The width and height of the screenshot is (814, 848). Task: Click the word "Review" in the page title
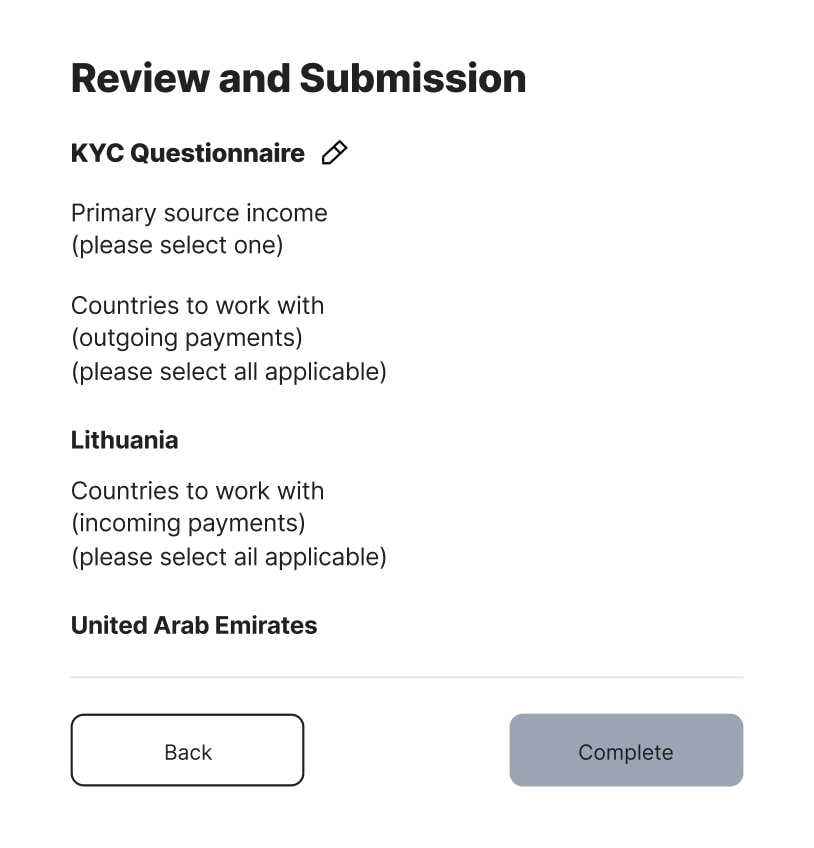coord(138,78)
